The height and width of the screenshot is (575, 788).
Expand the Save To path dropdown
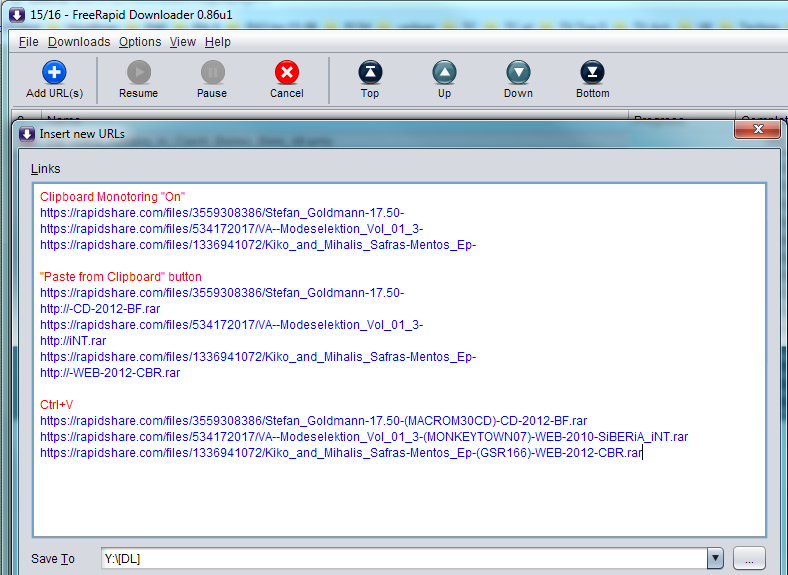coord(714,559)
